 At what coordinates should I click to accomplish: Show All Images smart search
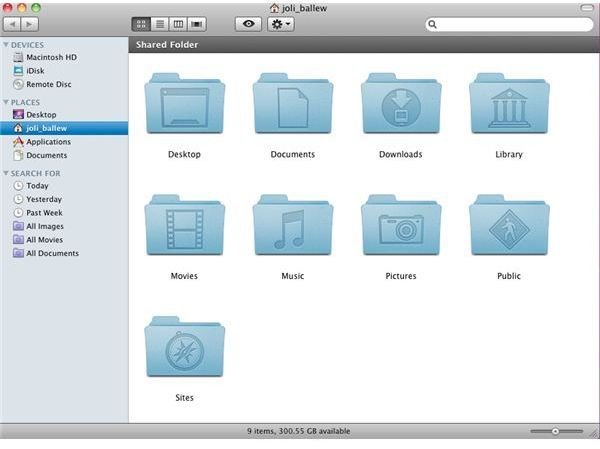coord(64,226)
